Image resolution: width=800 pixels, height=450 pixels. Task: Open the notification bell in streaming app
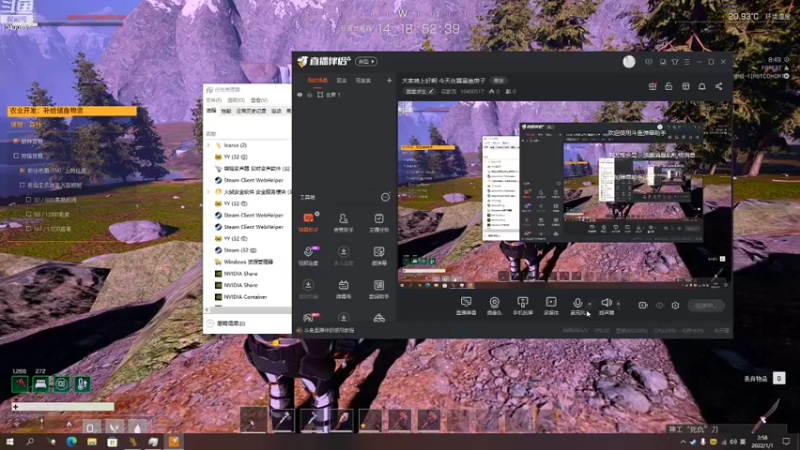point(702,86)
